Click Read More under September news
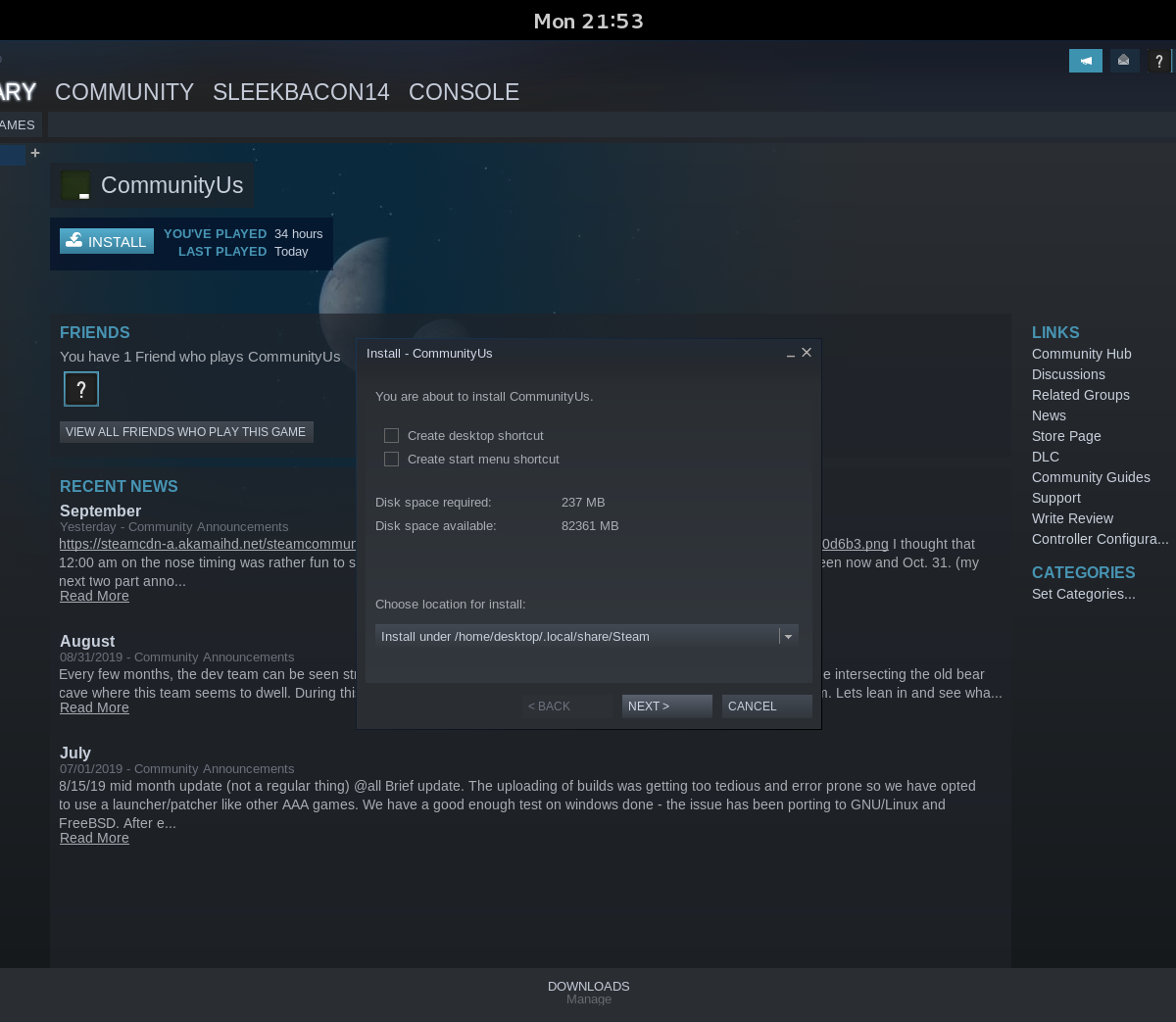This screenshot has width=1176, height=1022. click(94, 596)
